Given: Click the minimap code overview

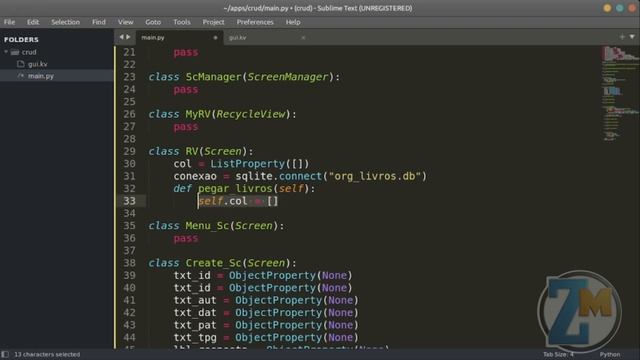Looking at the screenshot, I should [x=620, y=94].
